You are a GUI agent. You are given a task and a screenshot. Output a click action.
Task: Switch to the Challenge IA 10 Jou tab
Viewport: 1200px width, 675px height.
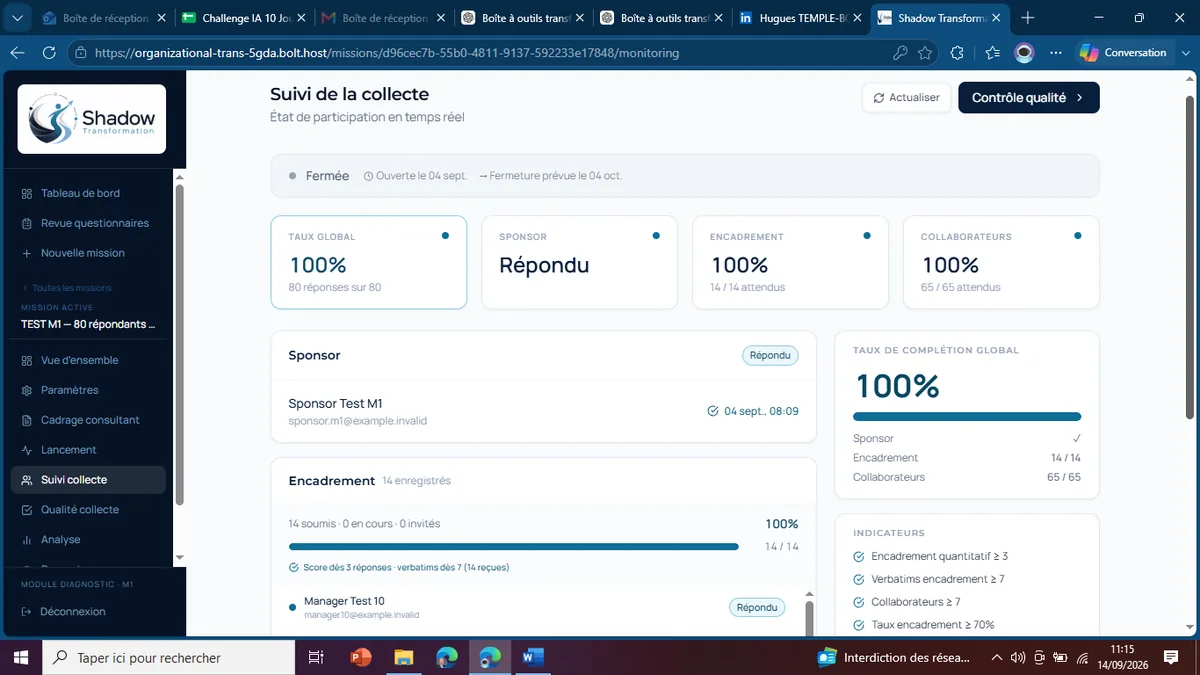[243, 18]
